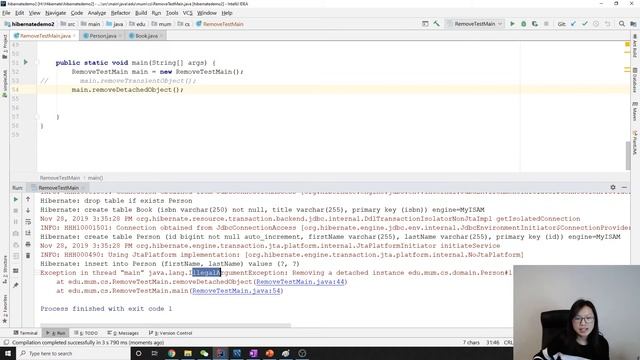Open the Navigate menu
The image size is (640, 360).
(x=56, y=13)
